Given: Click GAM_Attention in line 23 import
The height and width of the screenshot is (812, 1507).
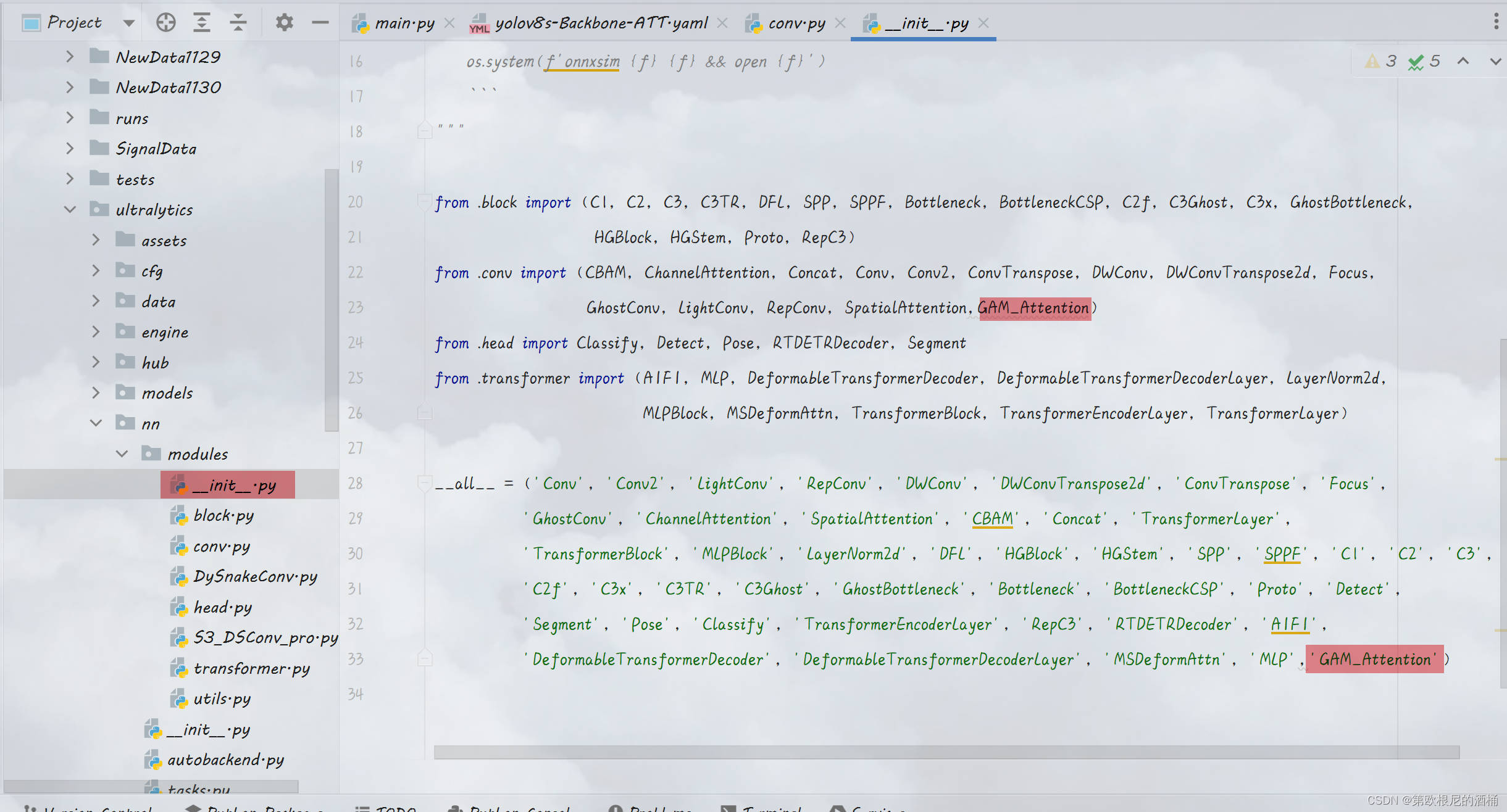Looking at the screenshot, I should (x=1034, y=308).
